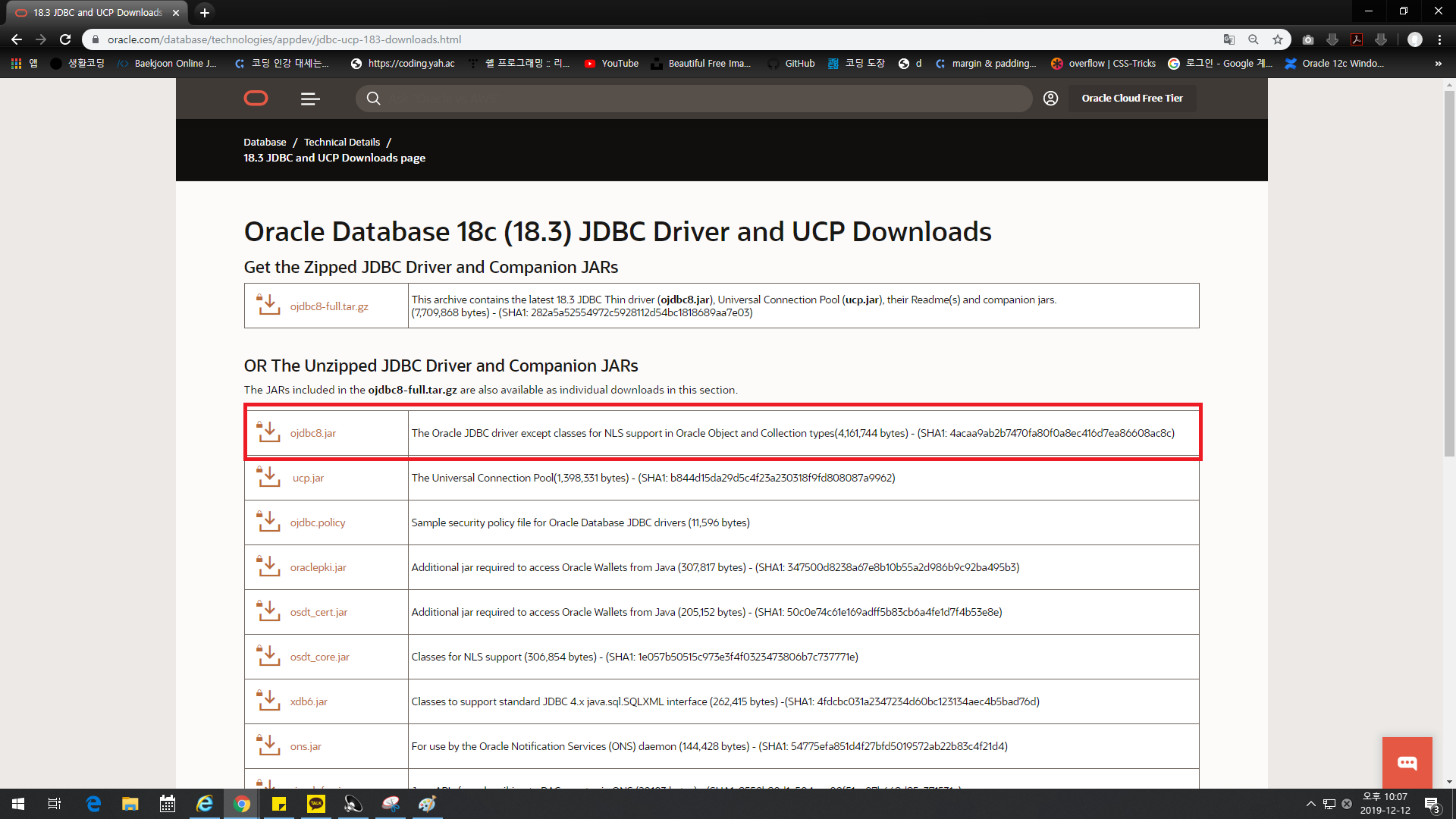The height and width of the screenshot is (819, 1456).
Task: Click download icon beside ucp.jar
Action: click(x=268, y=477)
